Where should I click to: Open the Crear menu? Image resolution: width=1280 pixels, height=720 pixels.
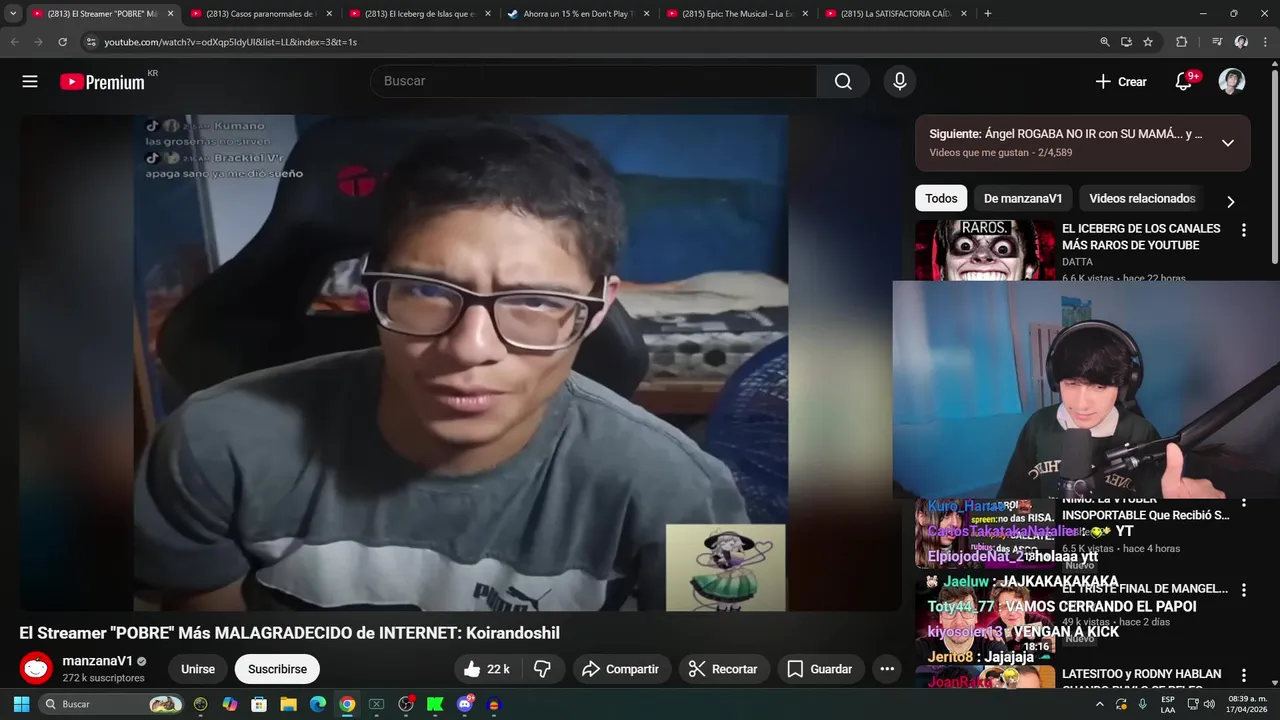pyautogui.click(x=1121, y=82)
